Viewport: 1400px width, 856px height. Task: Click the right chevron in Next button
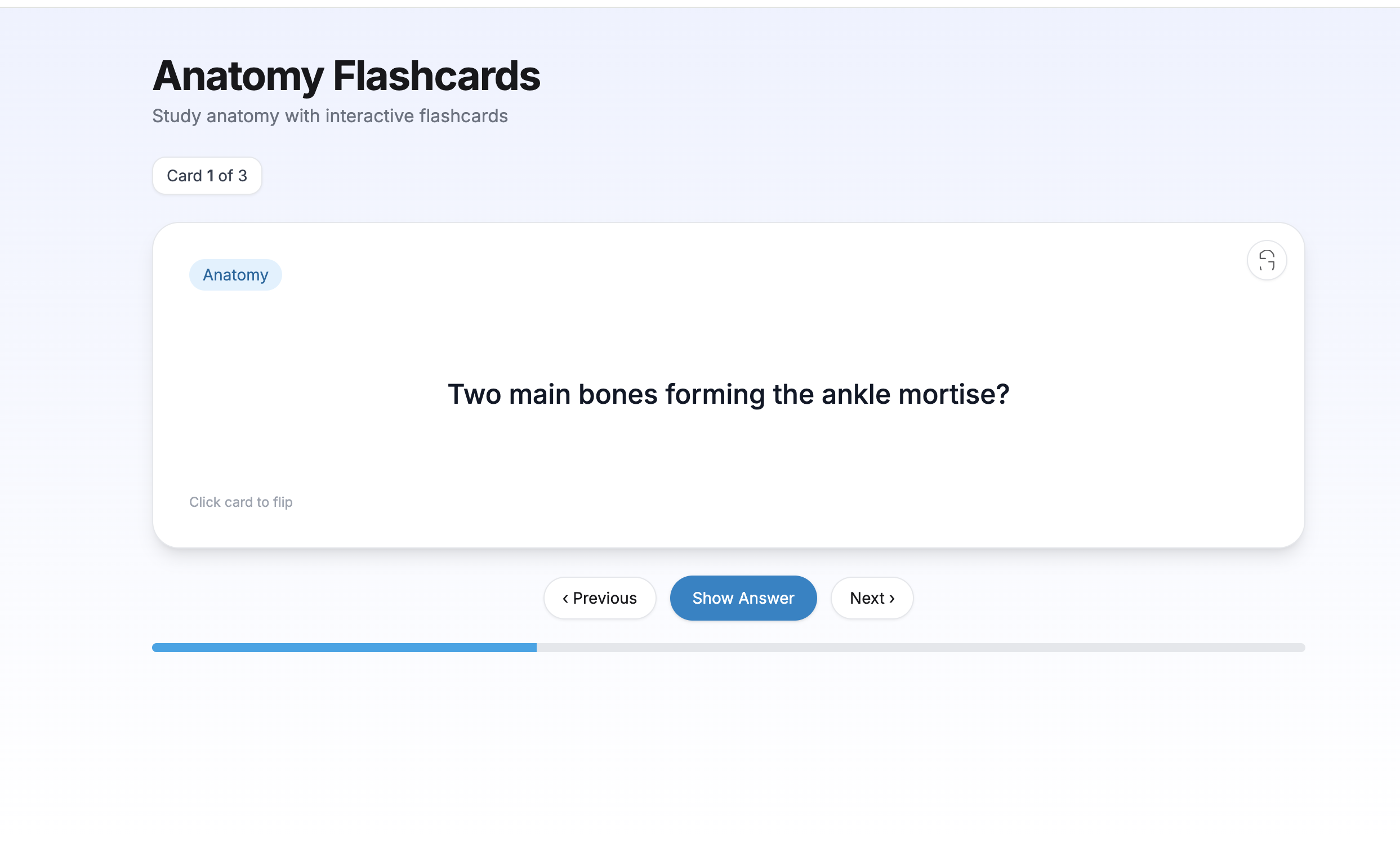[x=892, y=599]
